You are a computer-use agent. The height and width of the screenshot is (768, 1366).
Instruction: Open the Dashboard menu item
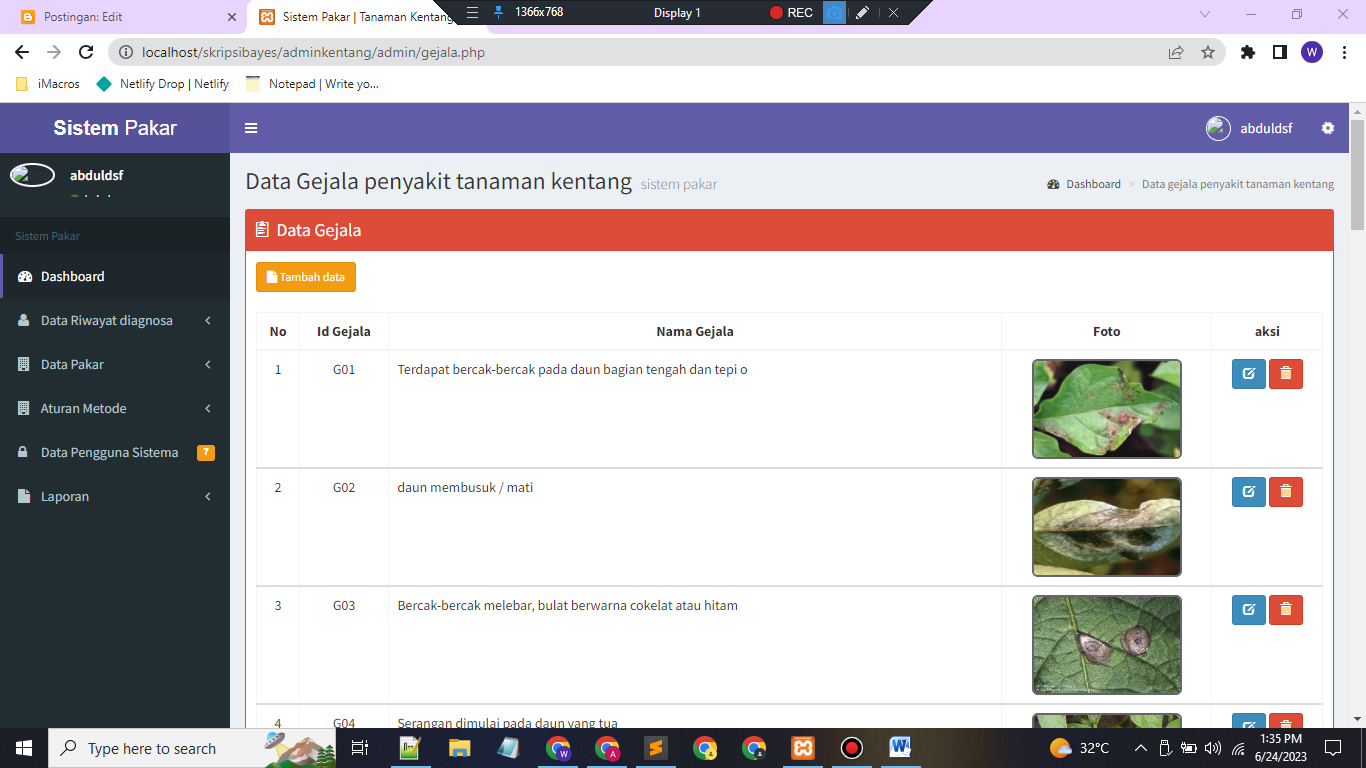pyautogui.click(x=115, y=276)
